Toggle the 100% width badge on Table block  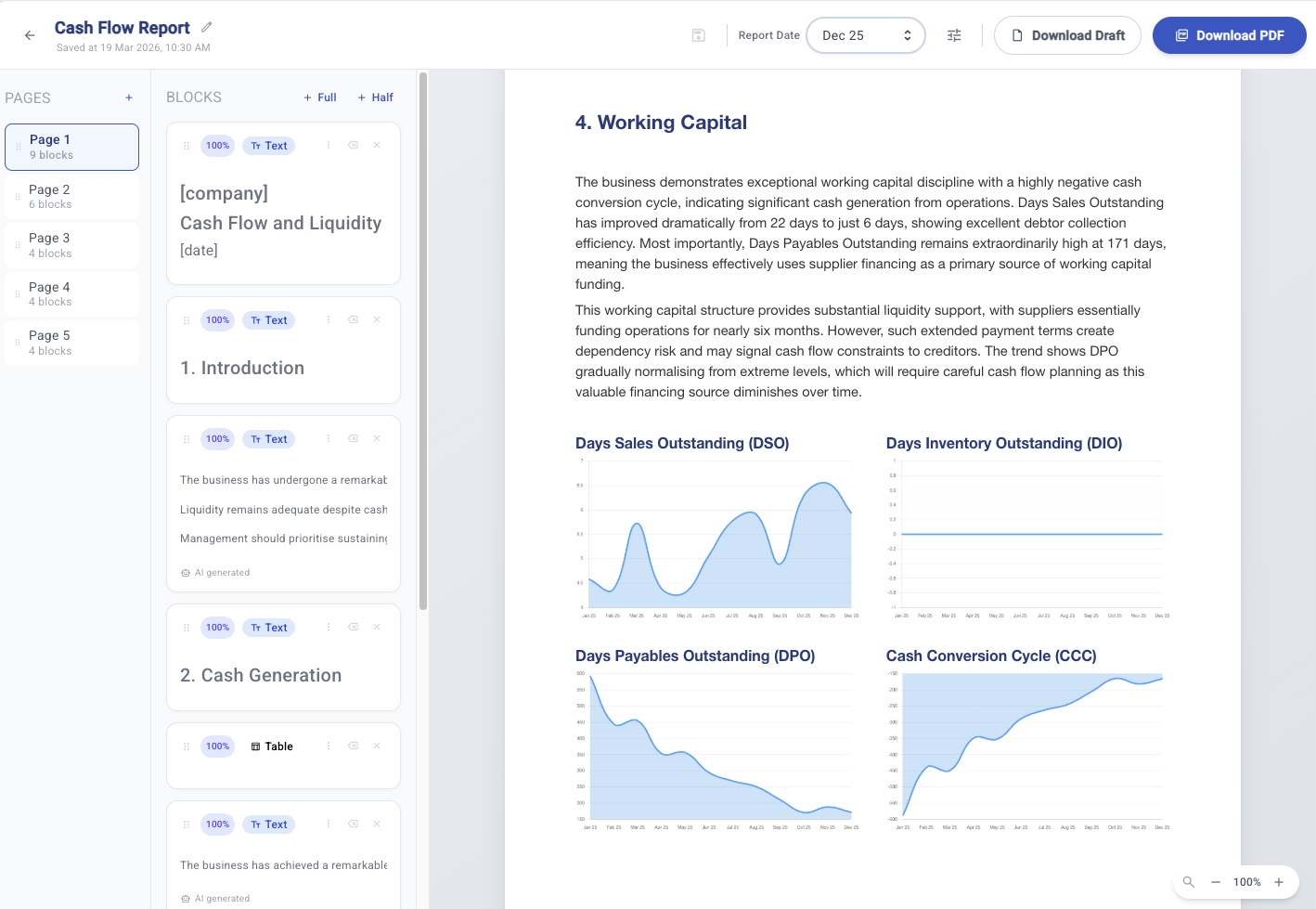coord(218,747)
